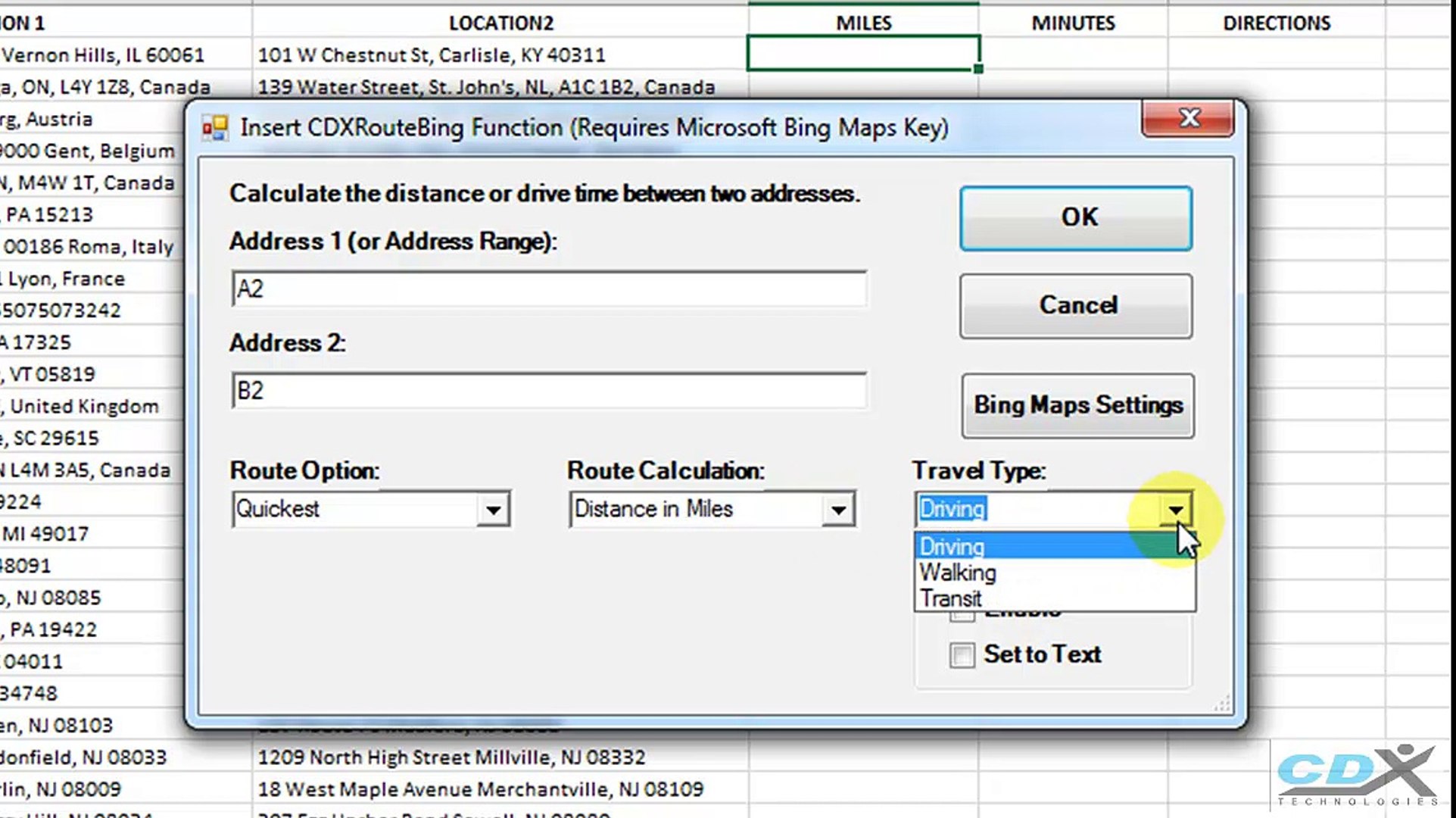Screen dimensions: 1456x818
Task: Open Bing Maps Settings
Action: [1076, 405]
